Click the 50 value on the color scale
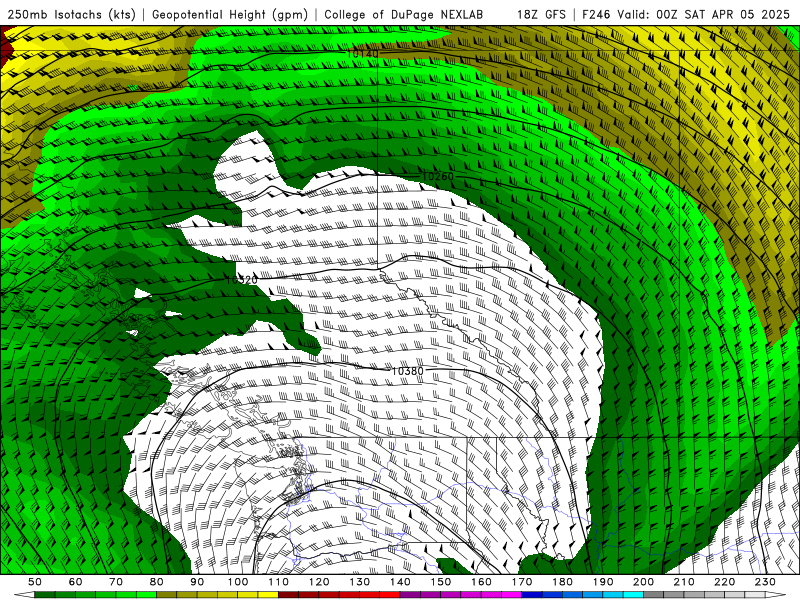This screenshot has height=600, width=800. (x=35, y=582)
